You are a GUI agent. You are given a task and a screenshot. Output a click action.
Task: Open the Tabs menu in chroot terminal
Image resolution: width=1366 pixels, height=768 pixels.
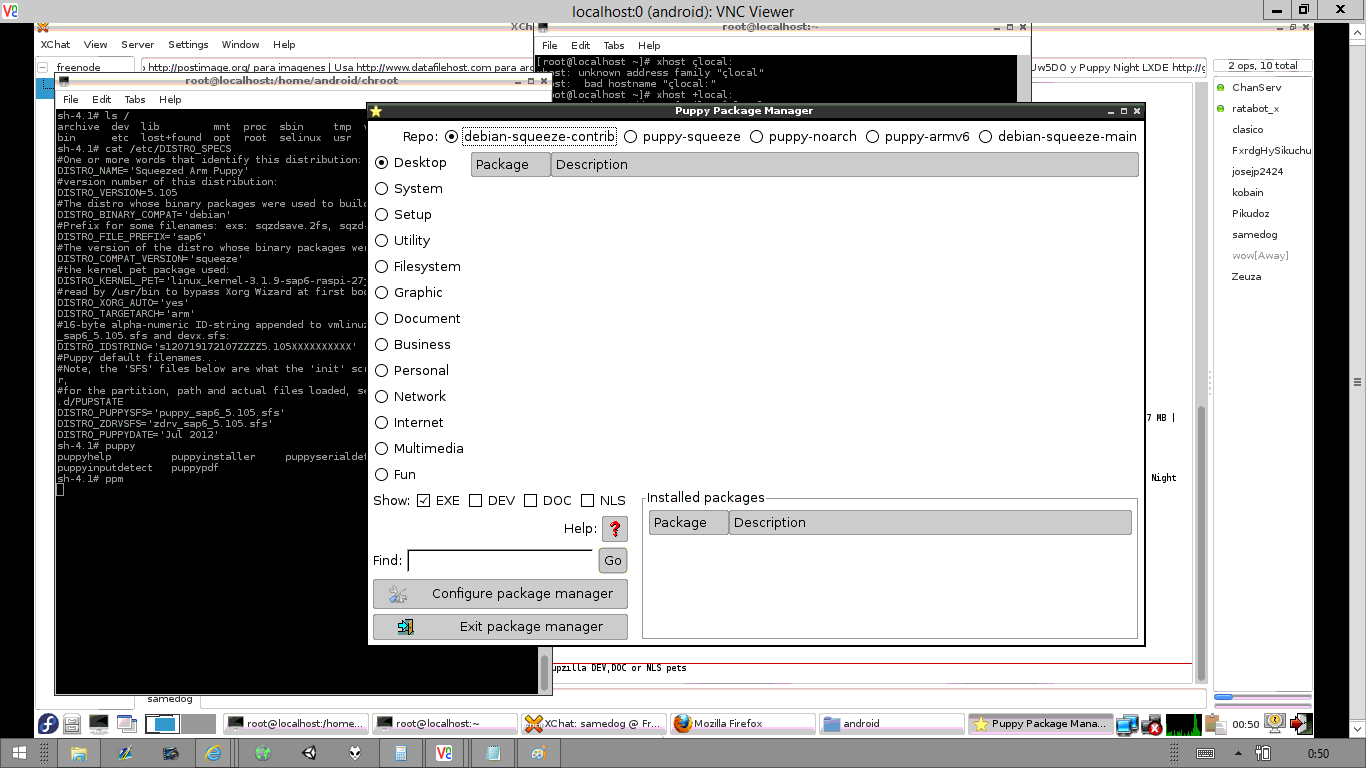pyautogui.click(x=135, y=99)
